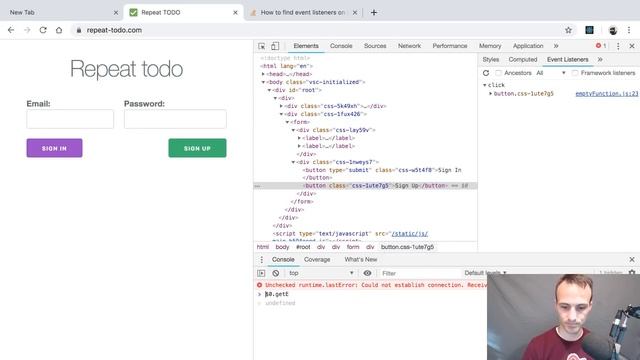Click the address bar URL repeat-todo.com

tap(114, 30)
